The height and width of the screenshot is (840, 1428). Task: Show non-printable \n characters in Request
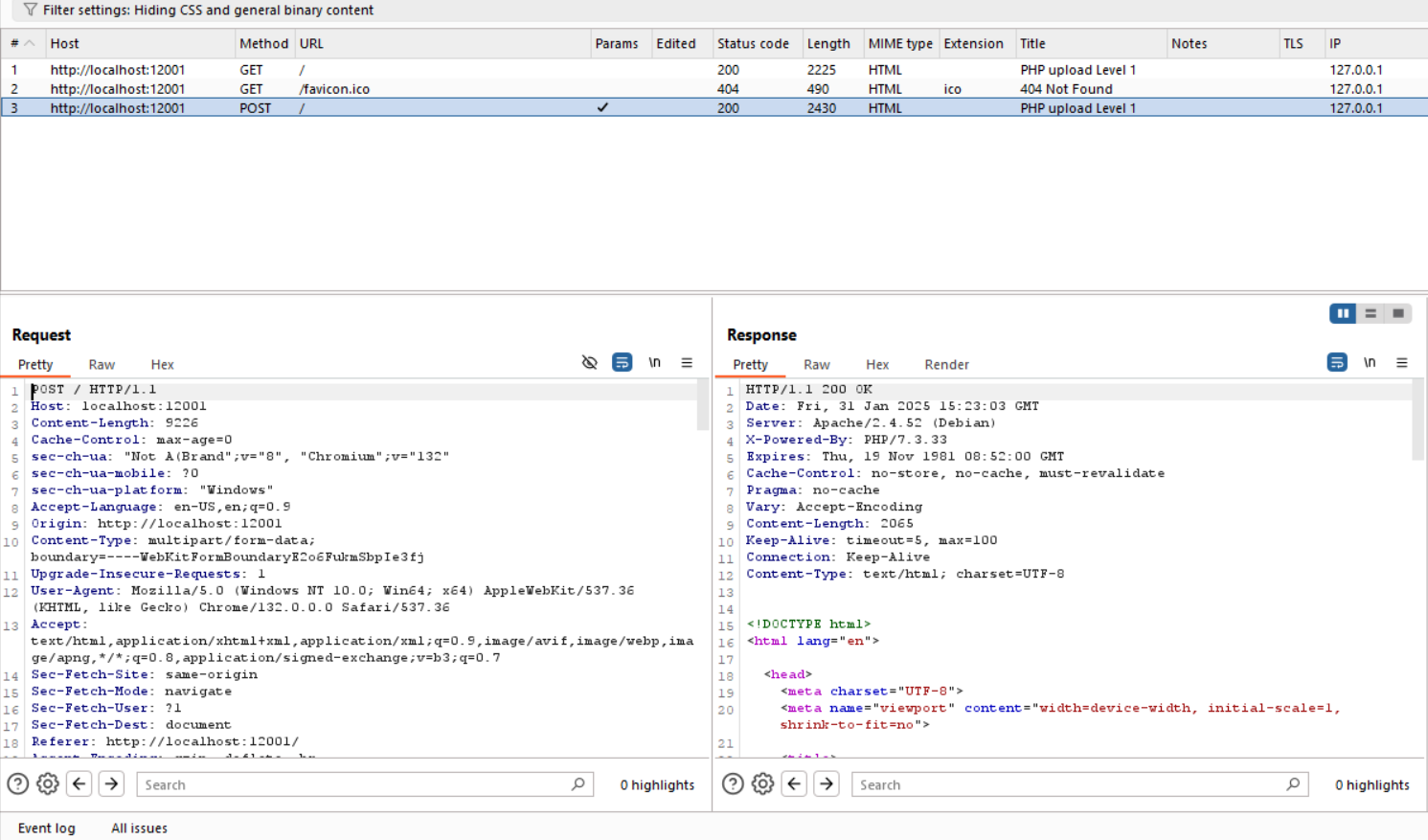(x=654, y=362)
